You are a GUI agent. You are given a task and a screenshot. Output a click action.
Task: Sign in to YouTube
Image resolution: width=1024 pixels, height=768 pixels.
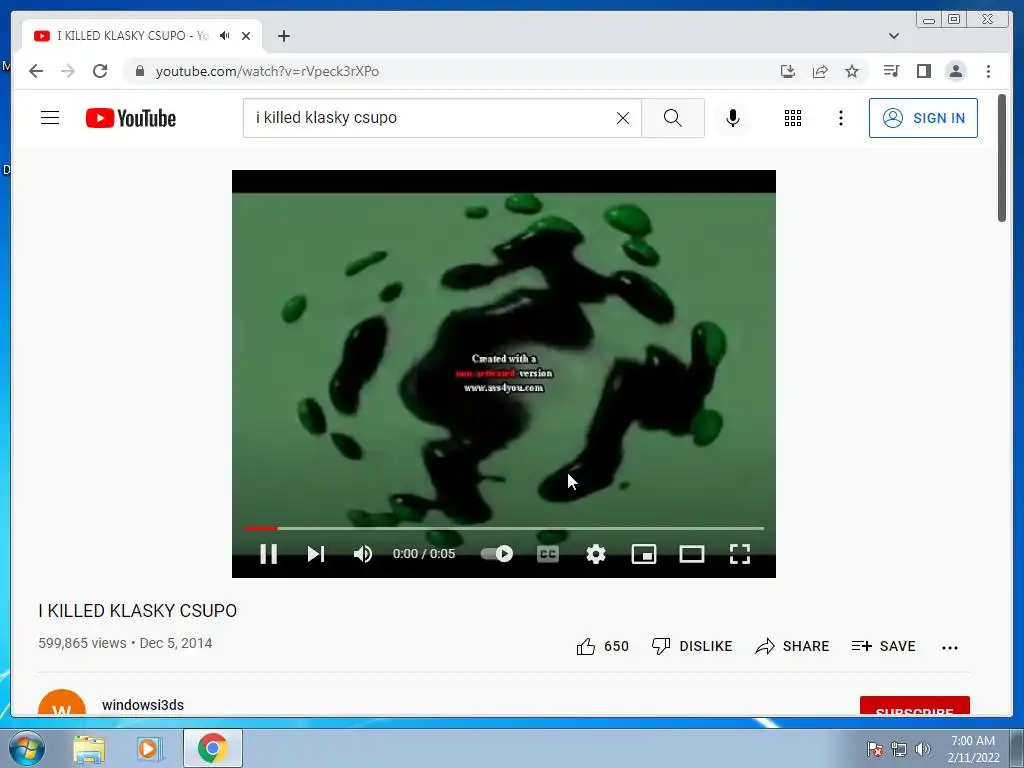[x=923, y=118]
